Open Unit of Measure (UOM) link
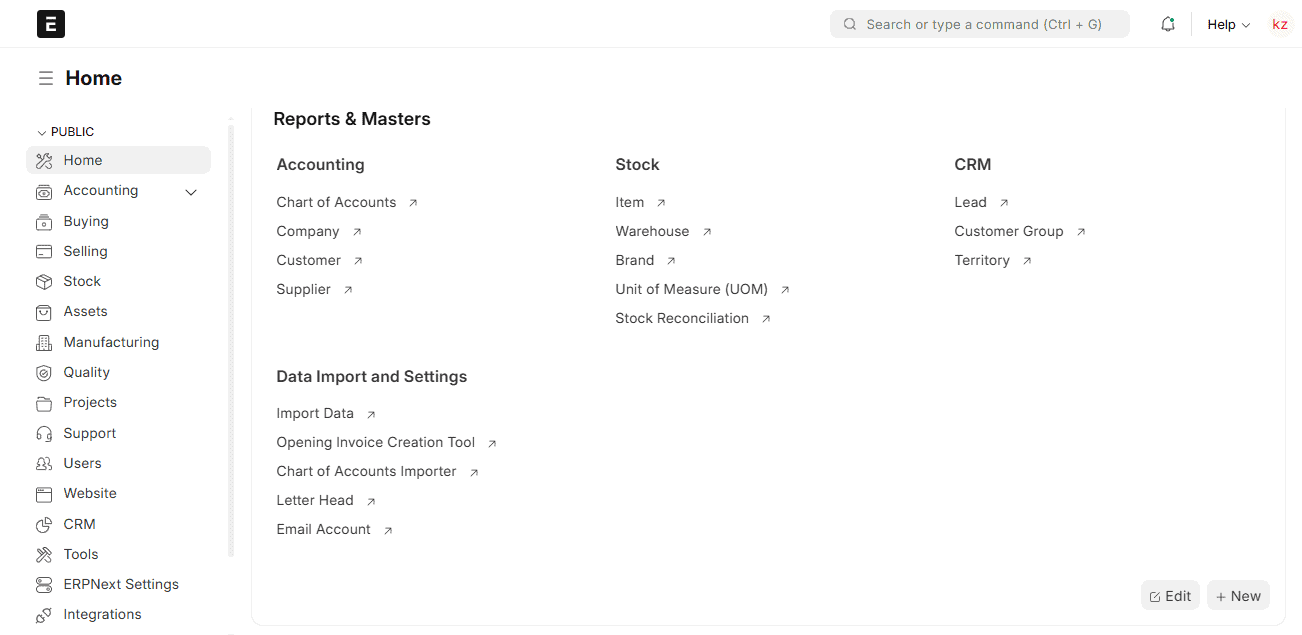 (692, 289)
